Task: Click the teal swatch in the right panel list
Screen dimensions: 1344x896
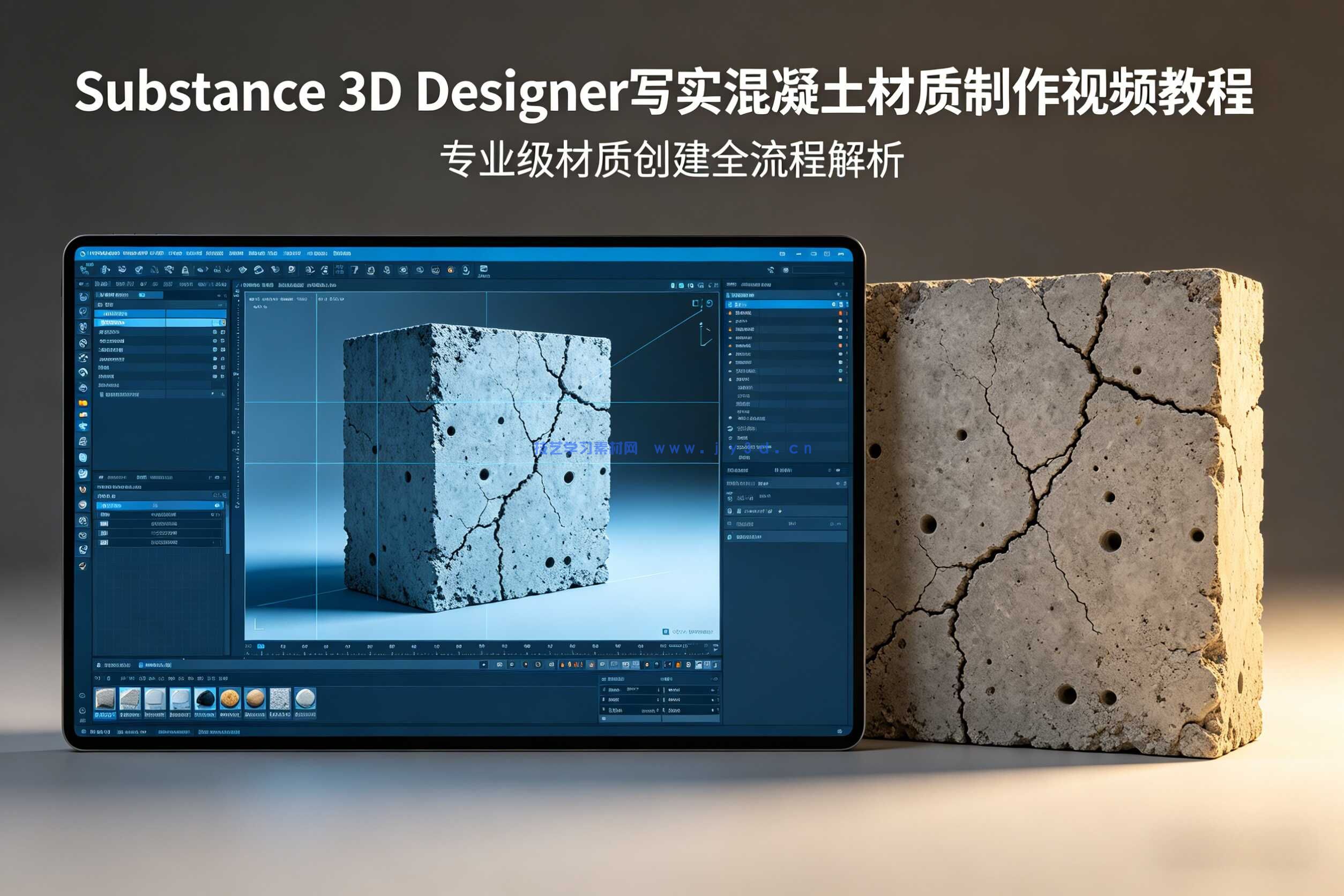Action: point(840,371)
